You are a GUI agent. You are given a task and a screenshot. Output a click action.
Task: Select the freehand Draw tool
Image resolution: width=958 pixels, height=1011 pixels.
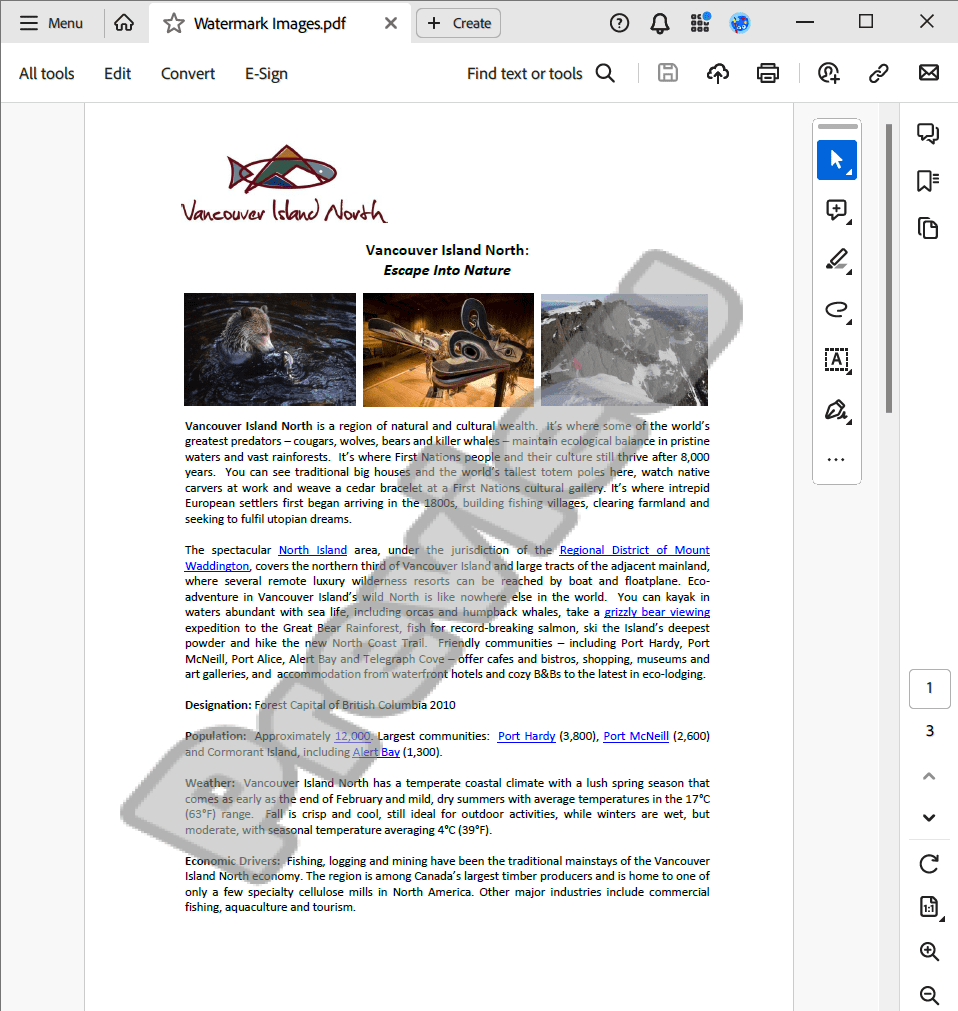point(837,310)
